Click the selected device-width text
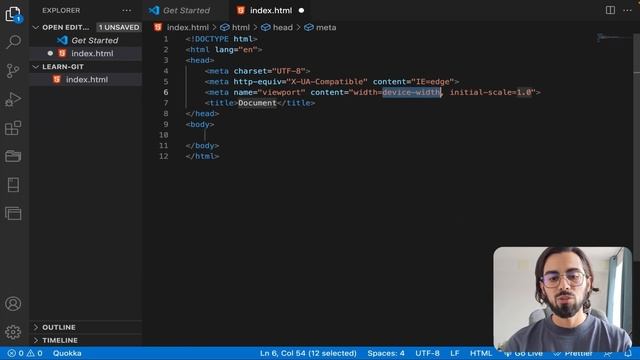 [411, 92]
